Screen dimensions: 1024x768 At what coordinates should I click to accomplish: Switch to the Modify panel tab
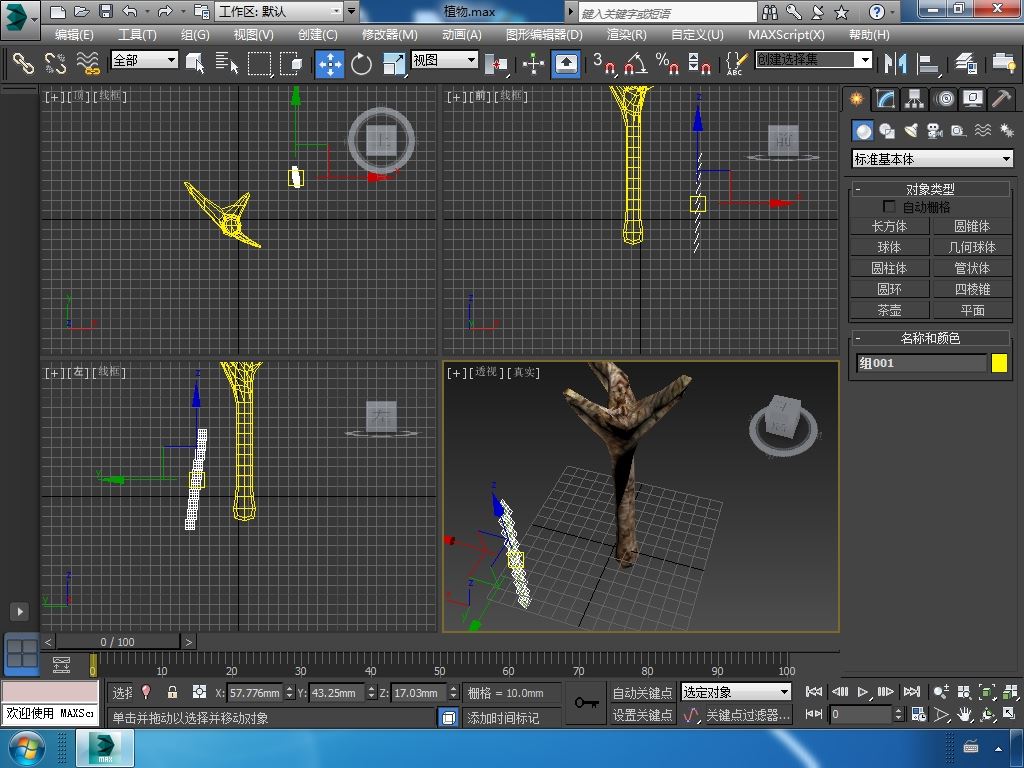[x=885, y=99]
